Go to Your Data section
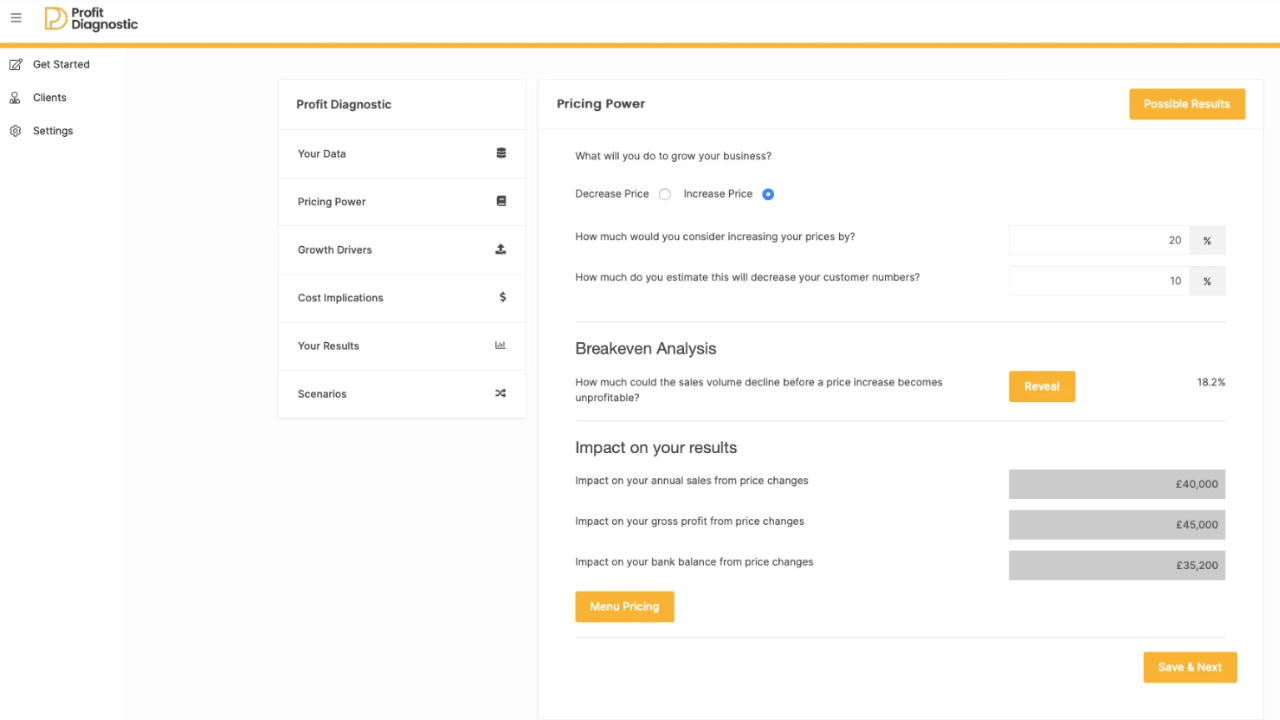This screenshot has width=1280, height=720. pyautogui.click(x=402, y=154)
